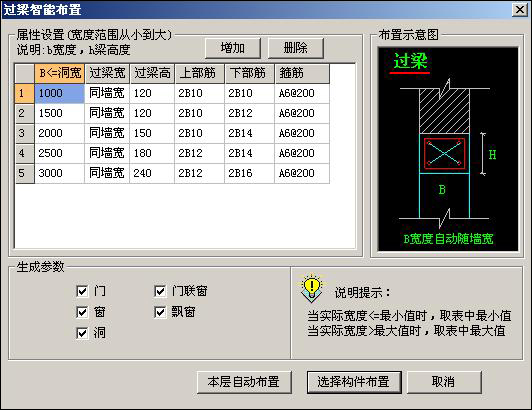532x410 pixels.
Task: Edit the 1000 opening width cell
Action: tap(59, 93)
